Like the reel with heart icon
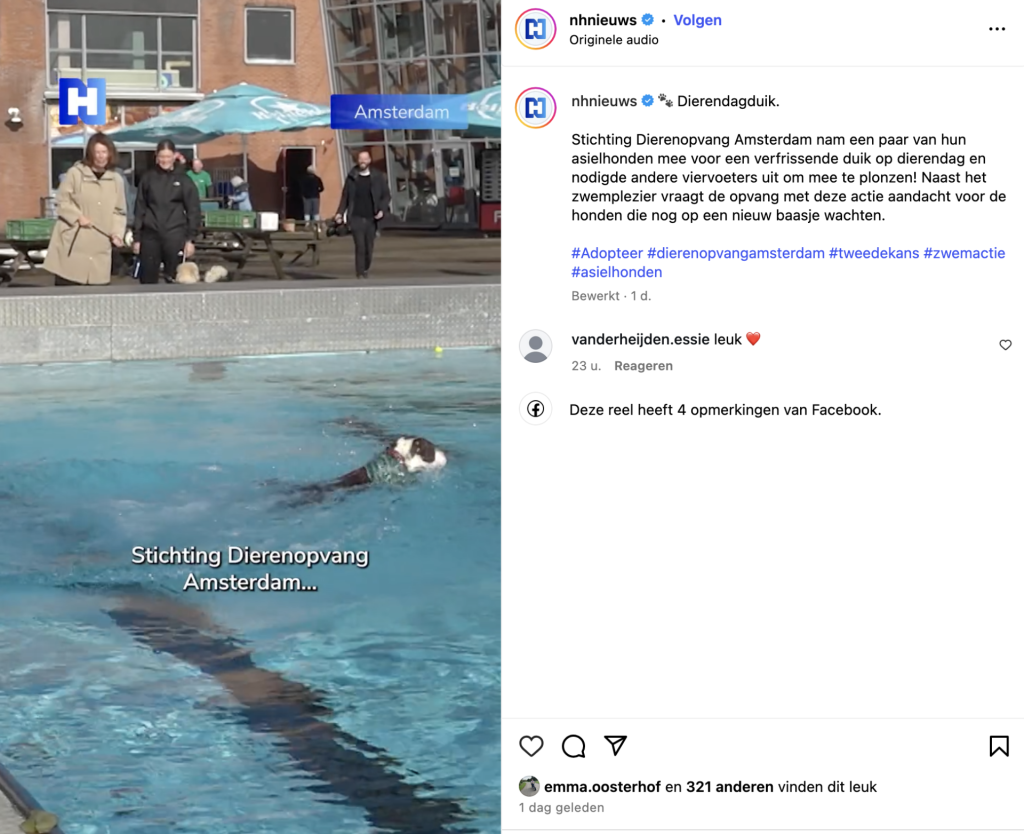Image resolution: width=1024 pixels, height=834 pixels. [531, 746]
